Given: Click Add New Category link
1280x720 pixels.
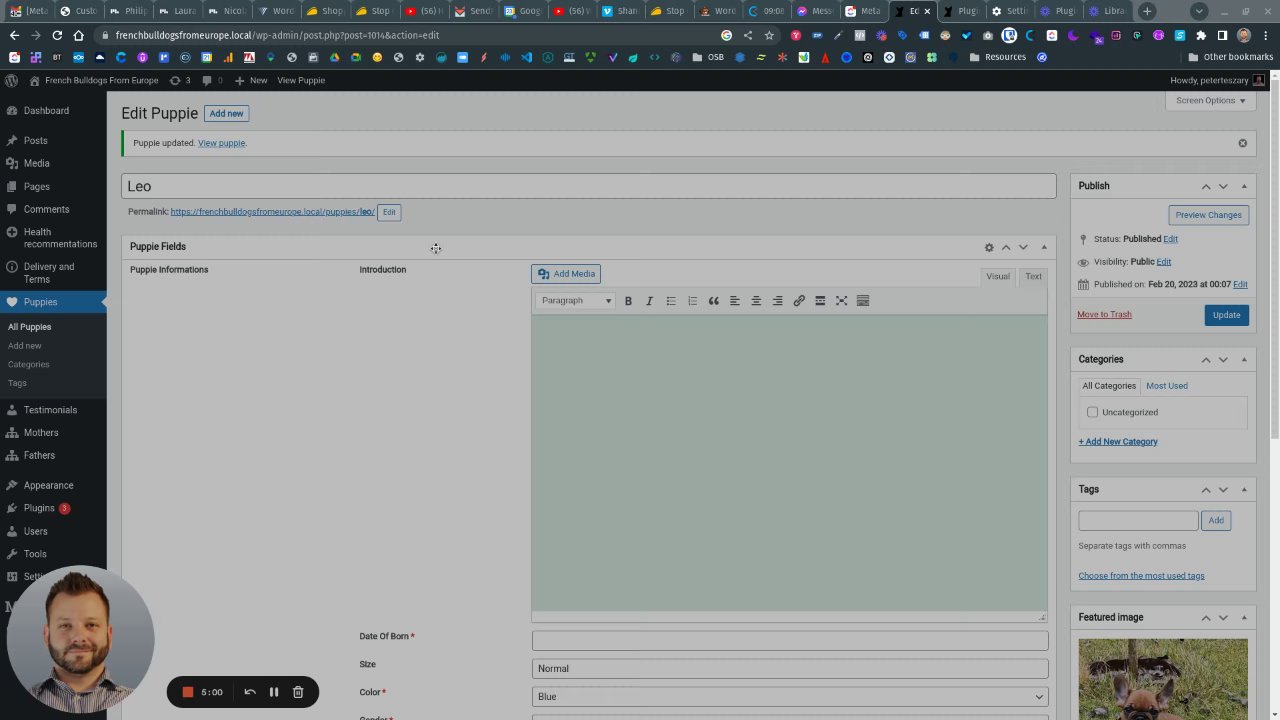Looking at the screenshot, I should click(x=1118, y=442).
